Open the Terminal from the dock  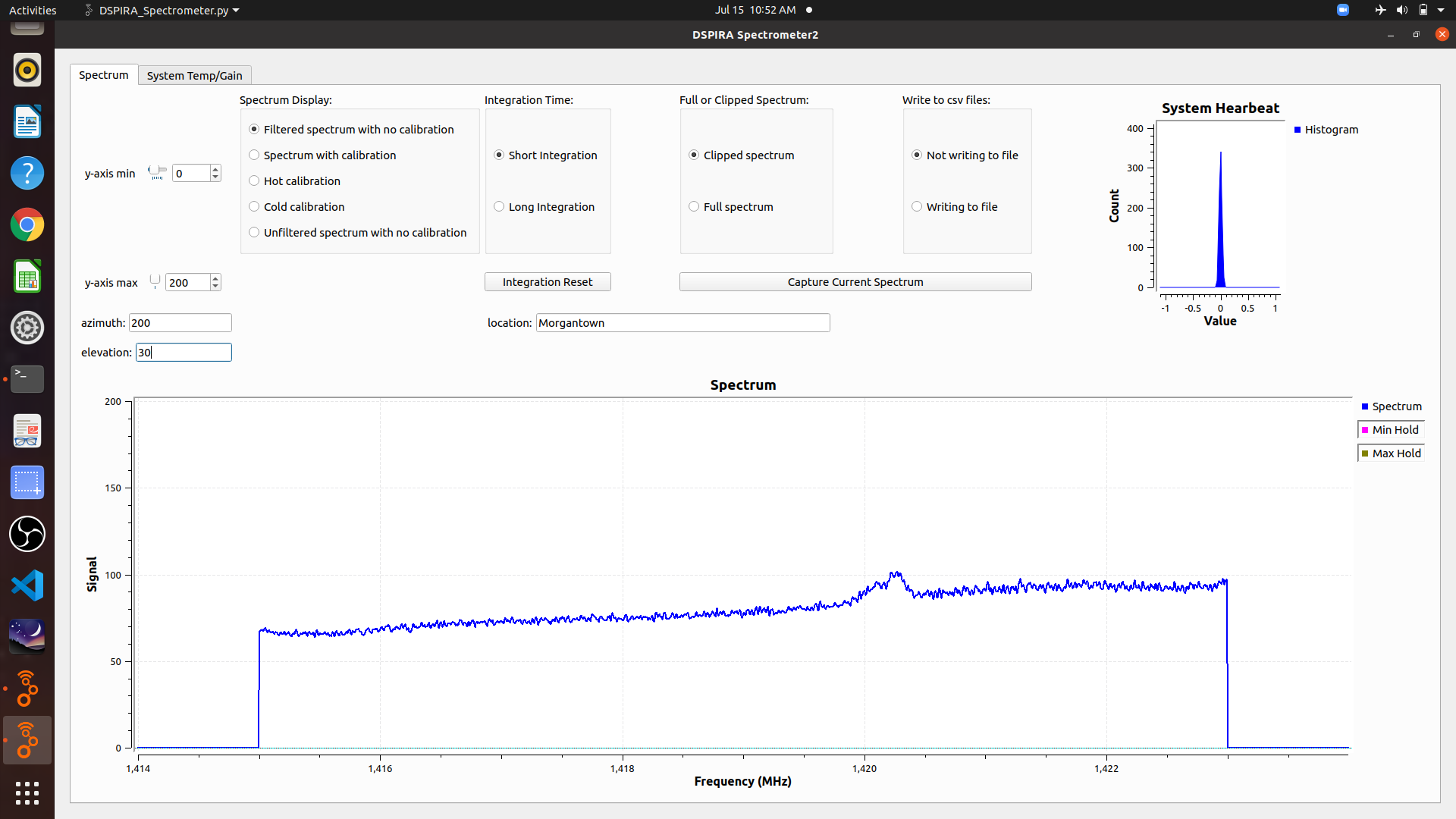(27, 379)
